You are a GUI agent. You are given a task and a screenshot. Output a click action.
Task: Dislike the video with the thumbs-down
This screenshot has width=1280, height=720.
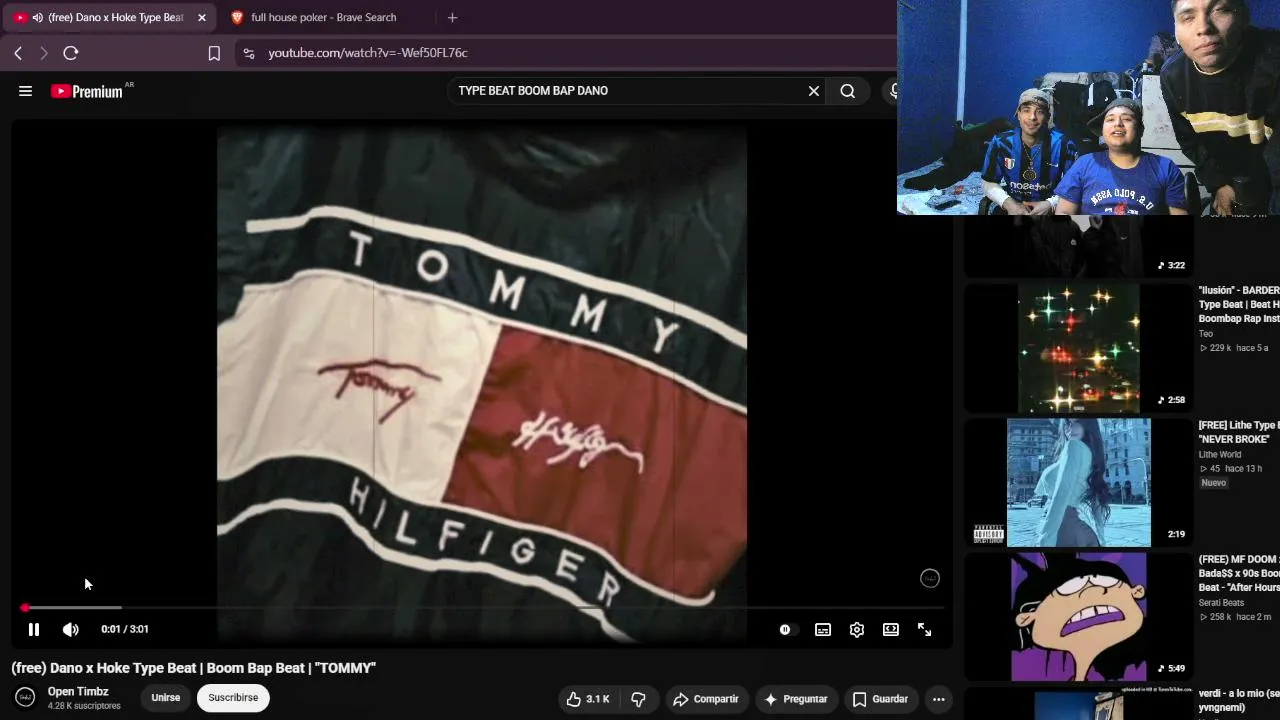coord(638,699)
